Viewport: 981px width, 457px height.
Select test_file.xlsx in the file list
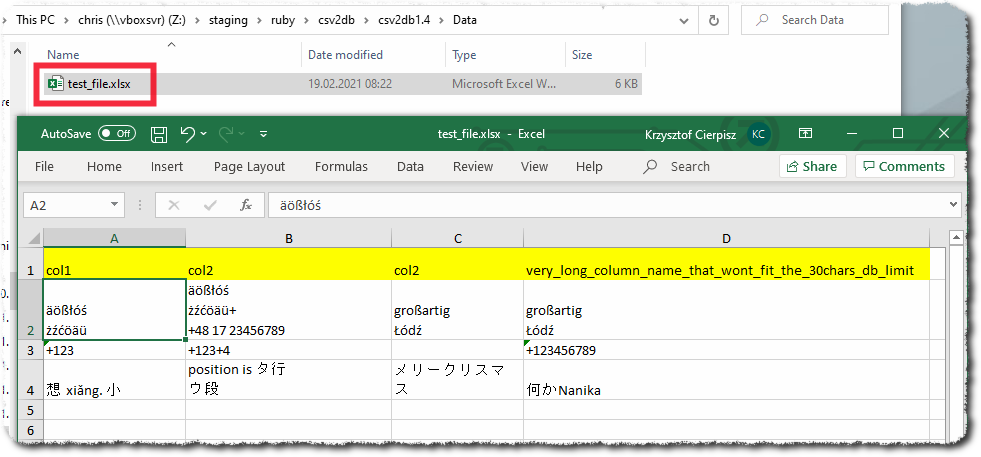point(98,84)
